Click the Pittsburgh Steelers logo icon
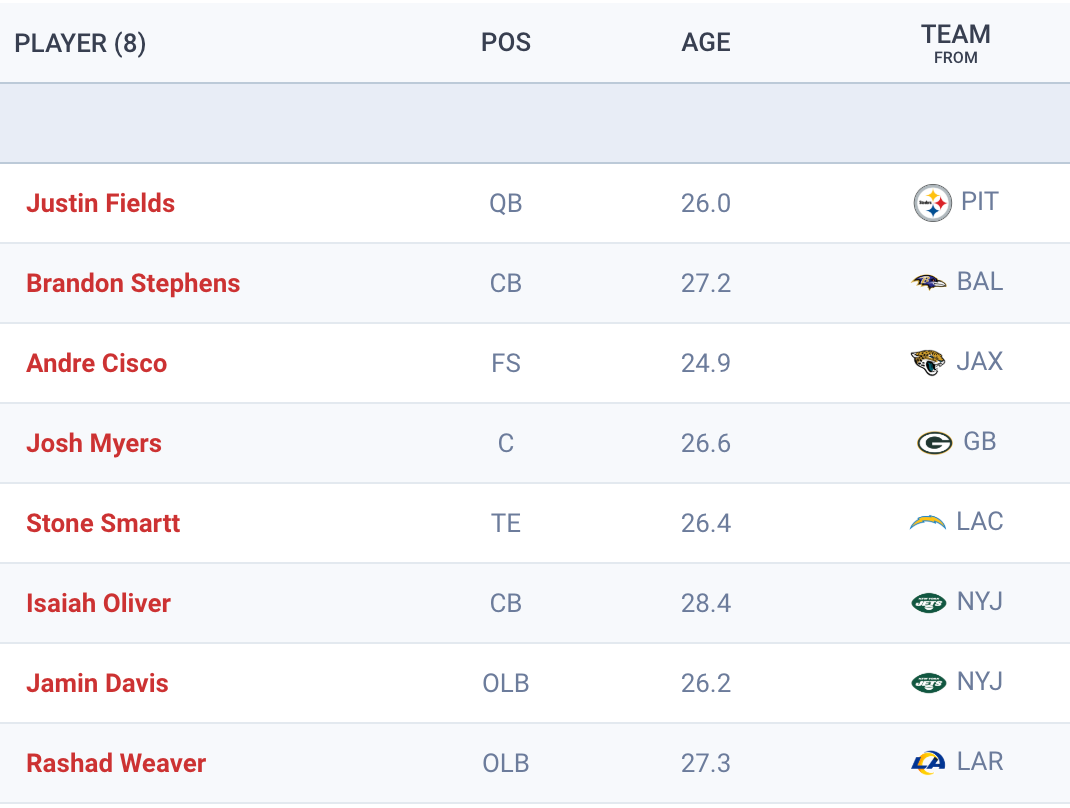Viewport: 1070px width, 808px height. pyautogui.click(x=932, y=203)
